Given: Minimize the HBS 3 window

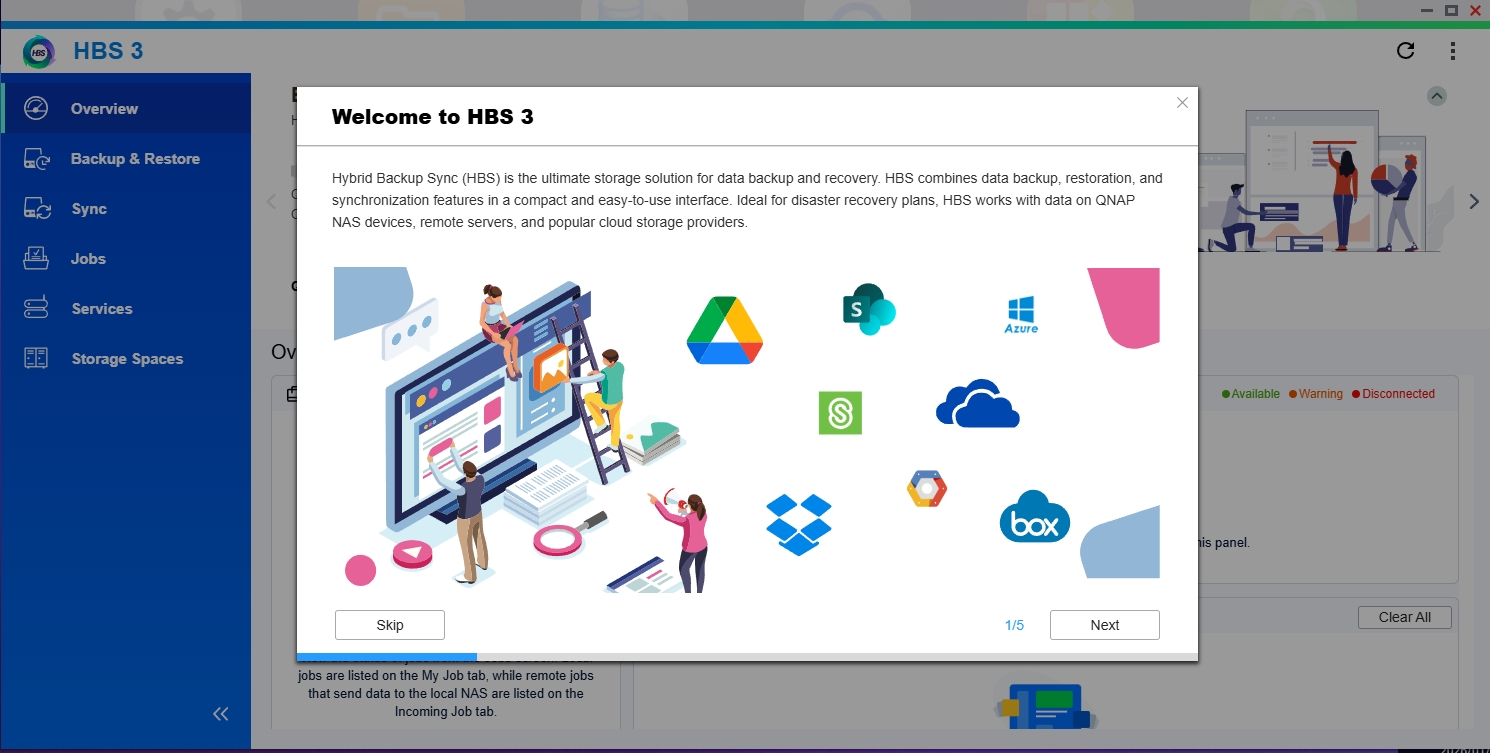Looking at the screenshot, I should coord(1427,10).
